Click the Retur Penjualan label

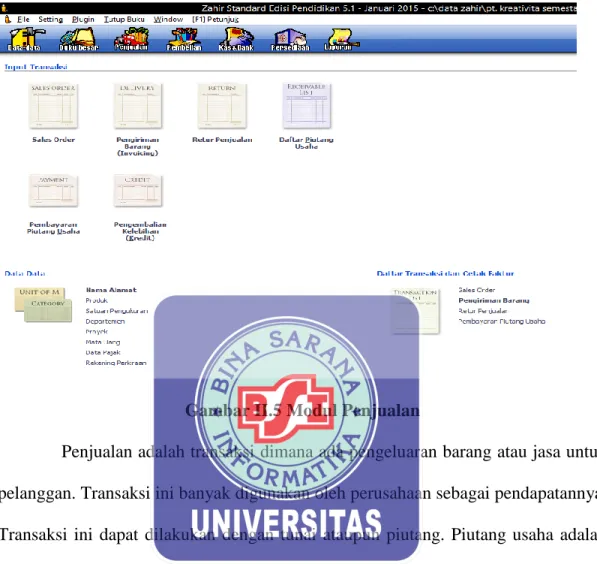(222, 139)
